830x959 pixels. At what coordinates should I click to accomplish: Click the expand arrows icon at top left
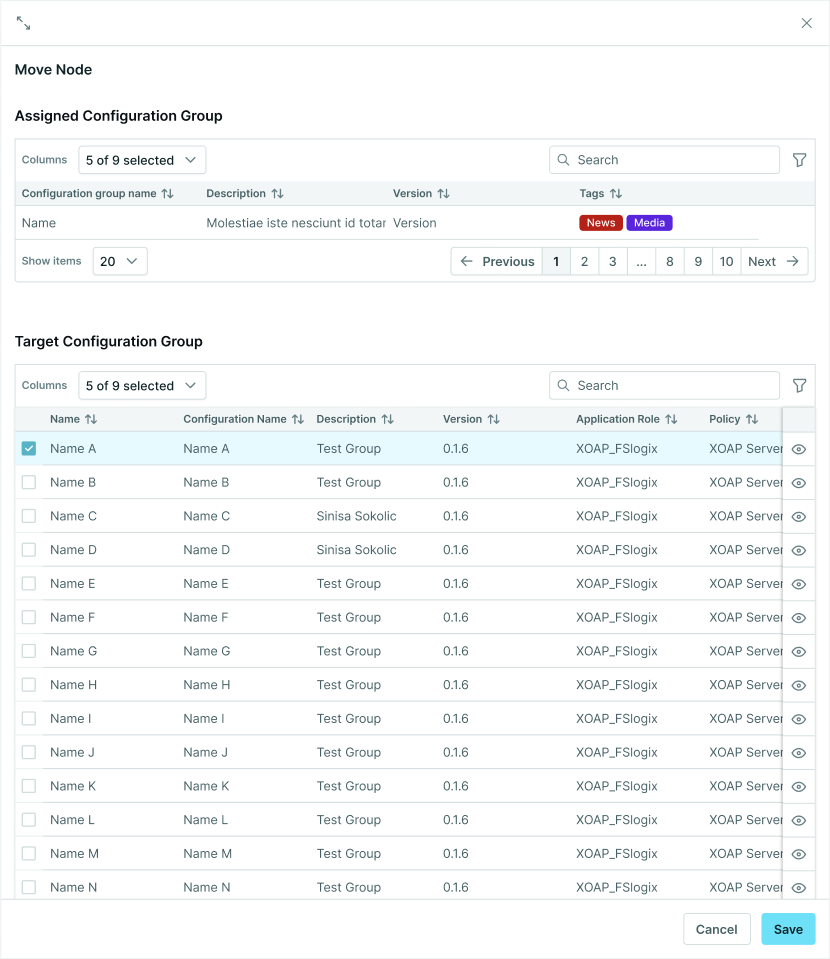coord(24,22)
